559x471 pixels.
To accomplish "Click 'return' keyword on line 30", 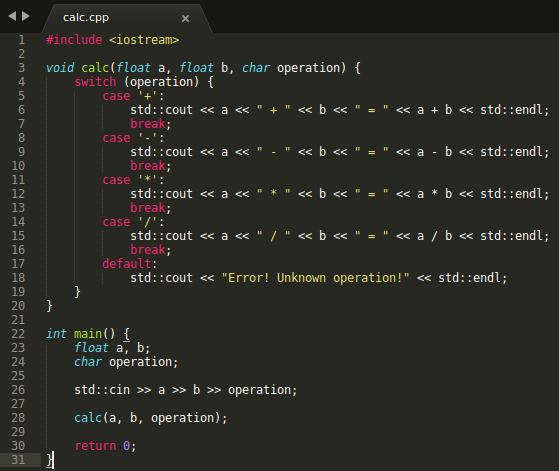I will click(95, 446).
